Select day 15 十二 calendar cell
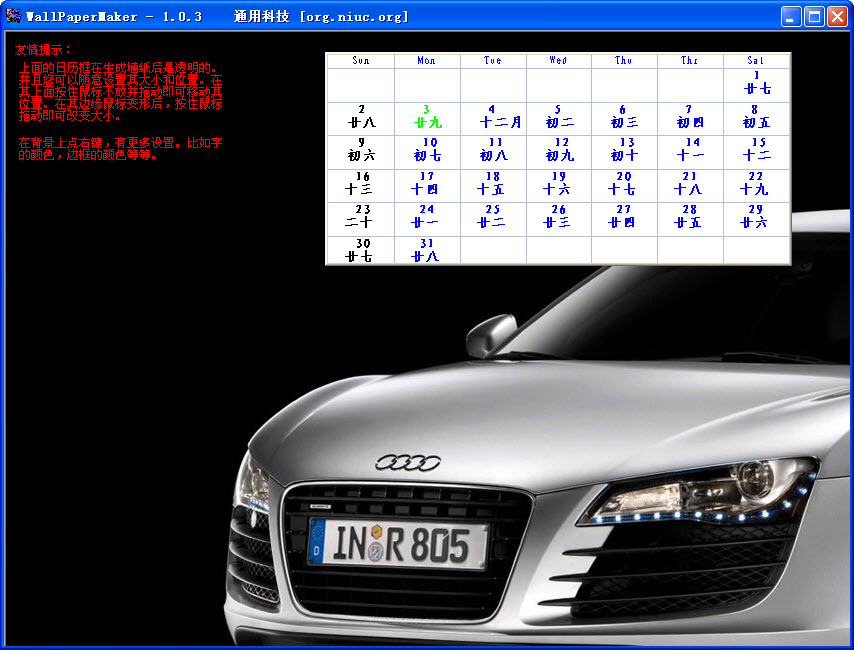854x650 pixels. pyautogui.click(x=757, y=152)
